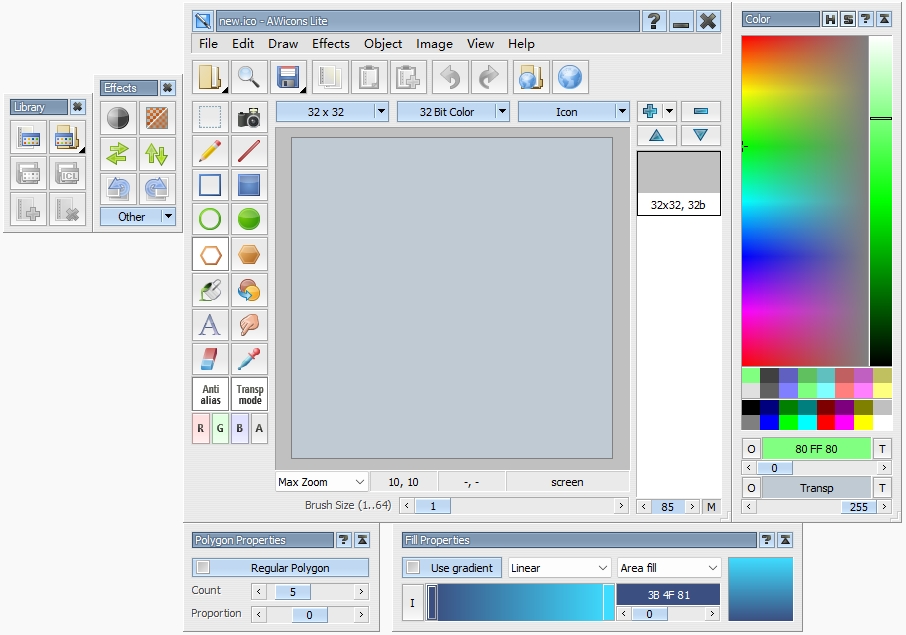Click the Other button in Effects panel

(138, 217)
